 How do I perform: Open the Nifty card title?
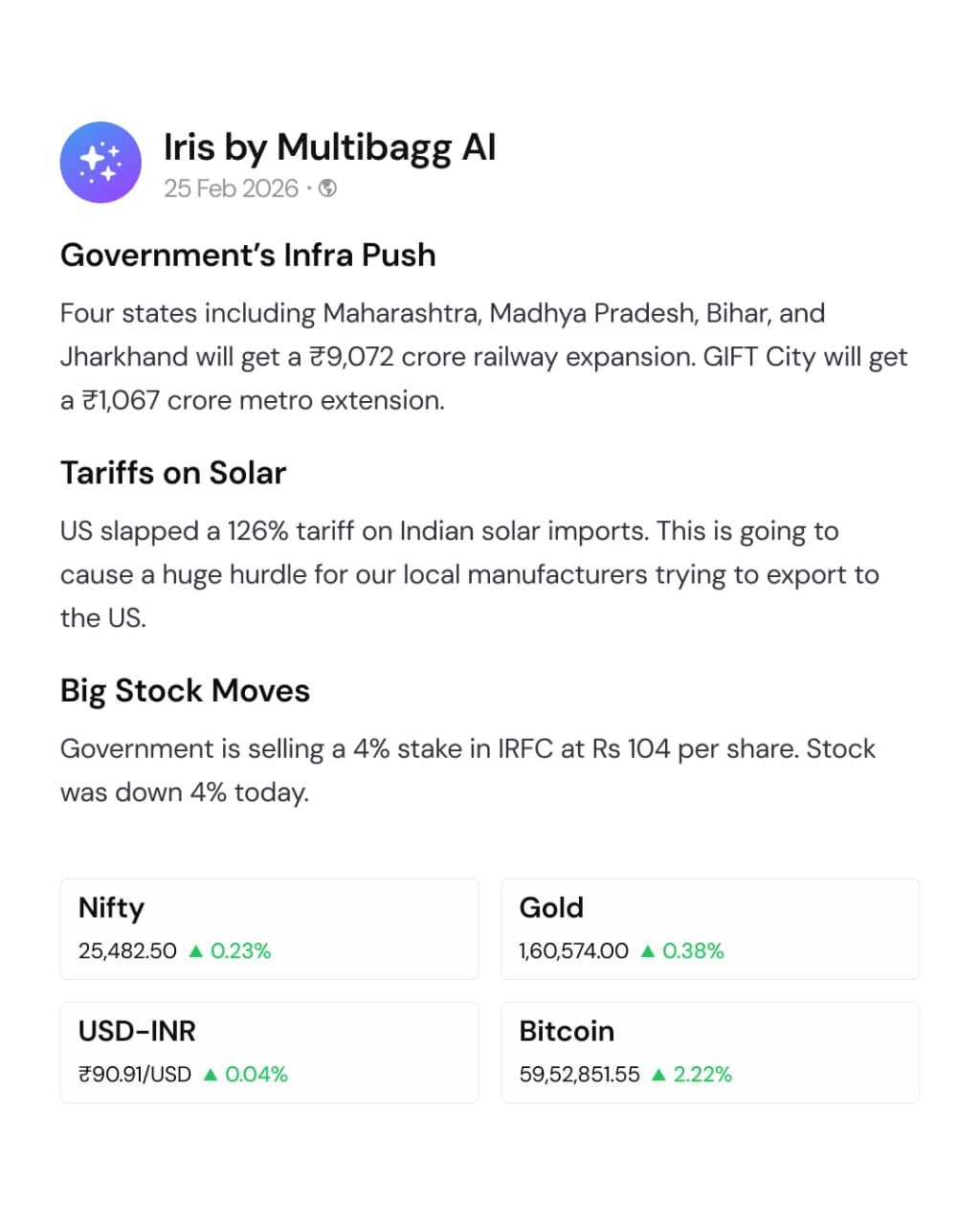(x=111, y=908)
